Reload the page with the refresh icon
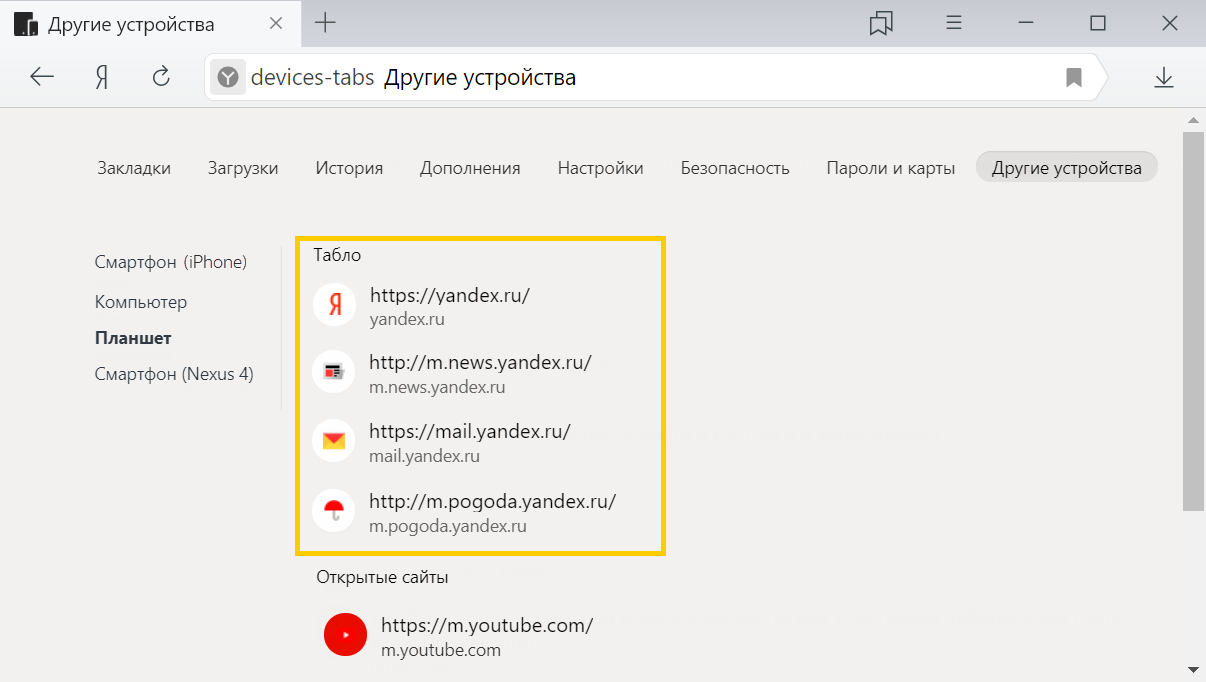Screen dimensions: 1206x682 (x=161, y=77)
